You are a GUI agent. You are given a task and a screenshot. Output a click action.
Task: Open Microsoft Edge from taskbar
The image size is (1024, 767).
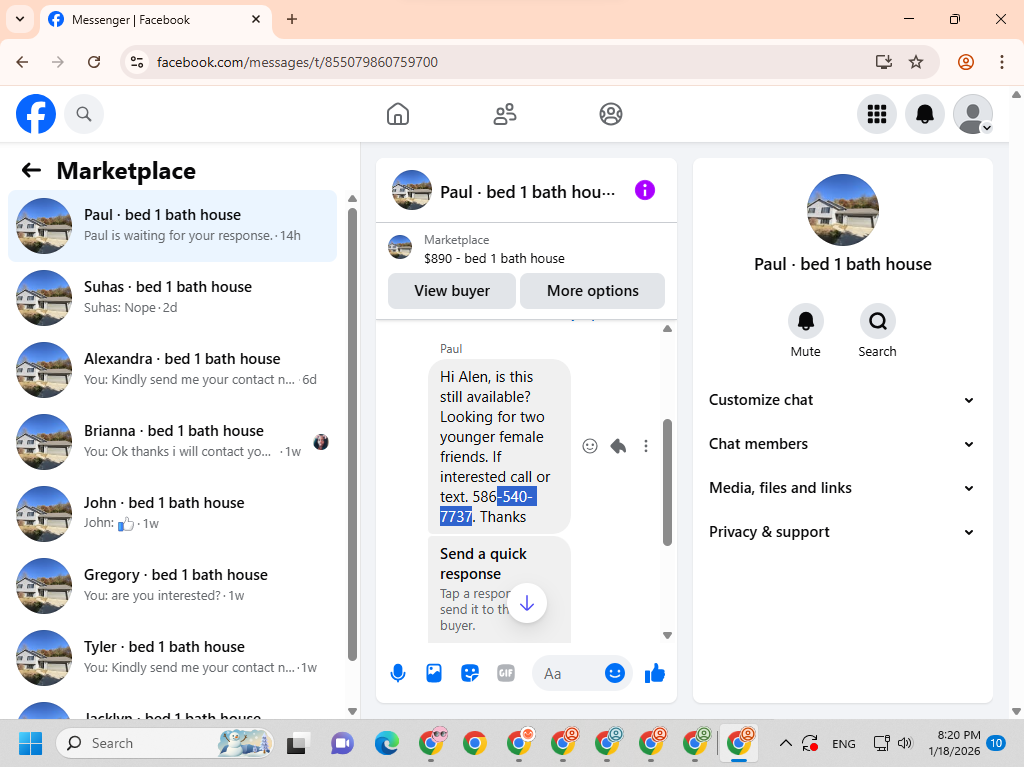[x=386, y=743]
